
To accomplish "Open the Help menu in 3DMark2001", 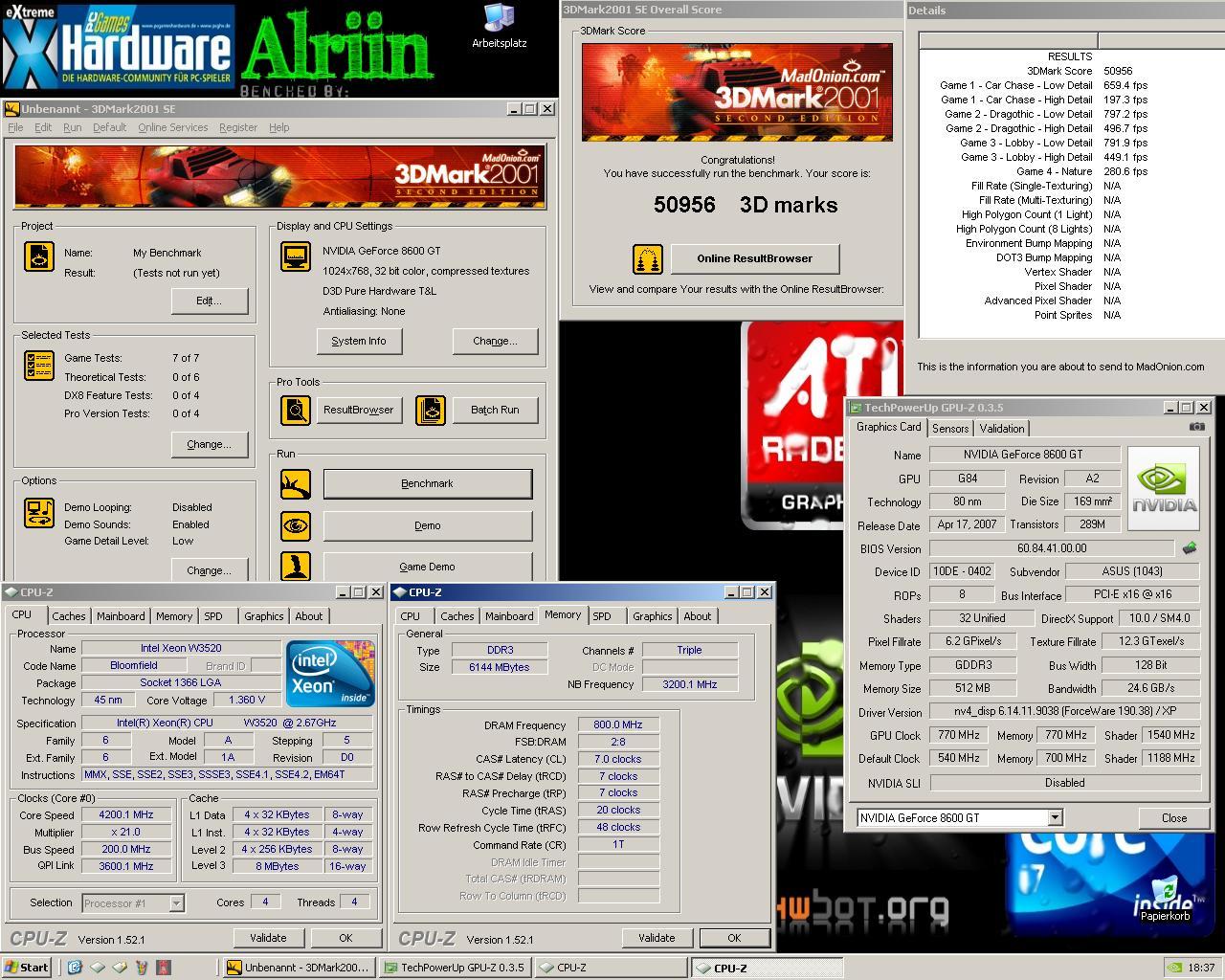I will (x=278, y=127).
